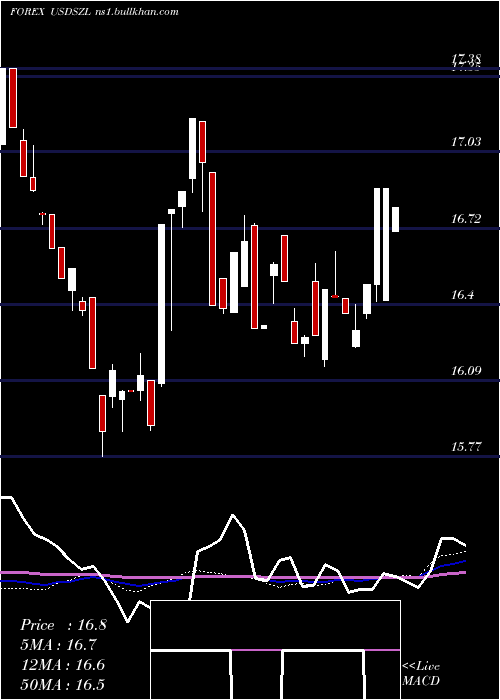Click the 17.38 price level label
The height and width of the screenshot is (700, 500).
(x=466, y=58)
